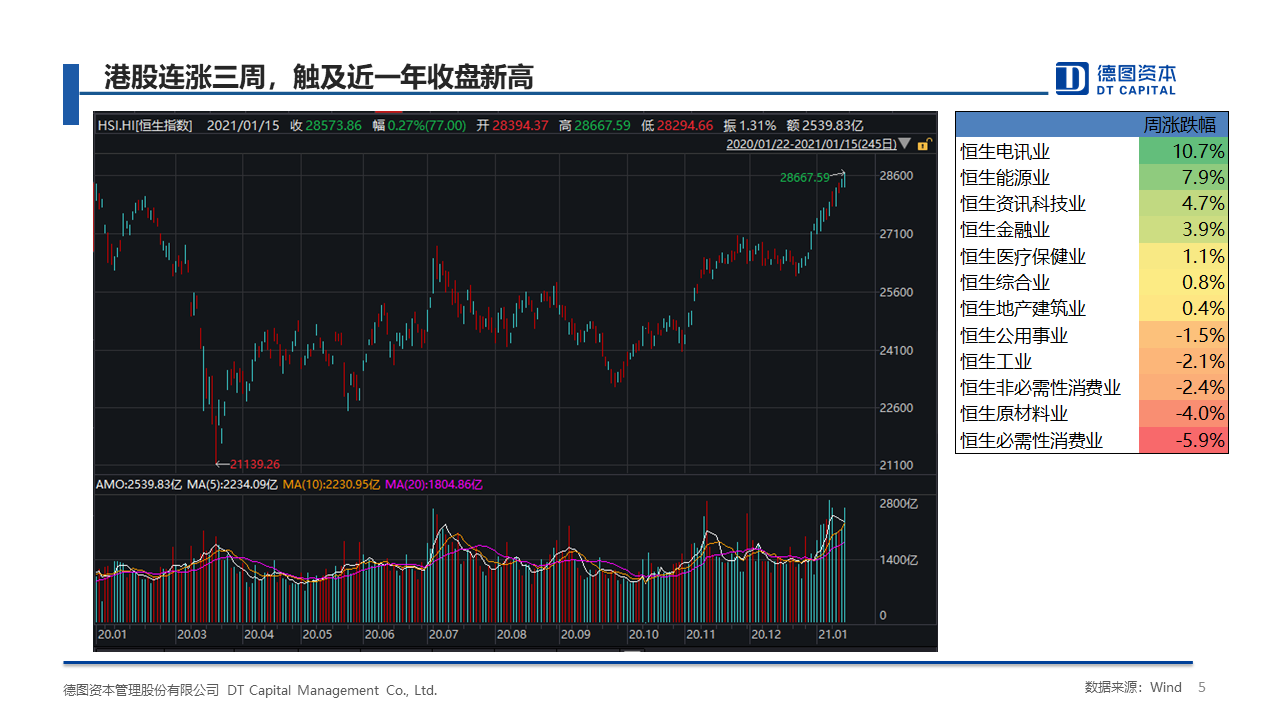Select the 恒生工业 row label
The height and width of the screenshot is (720, 1280).
(x=996, y=362)
